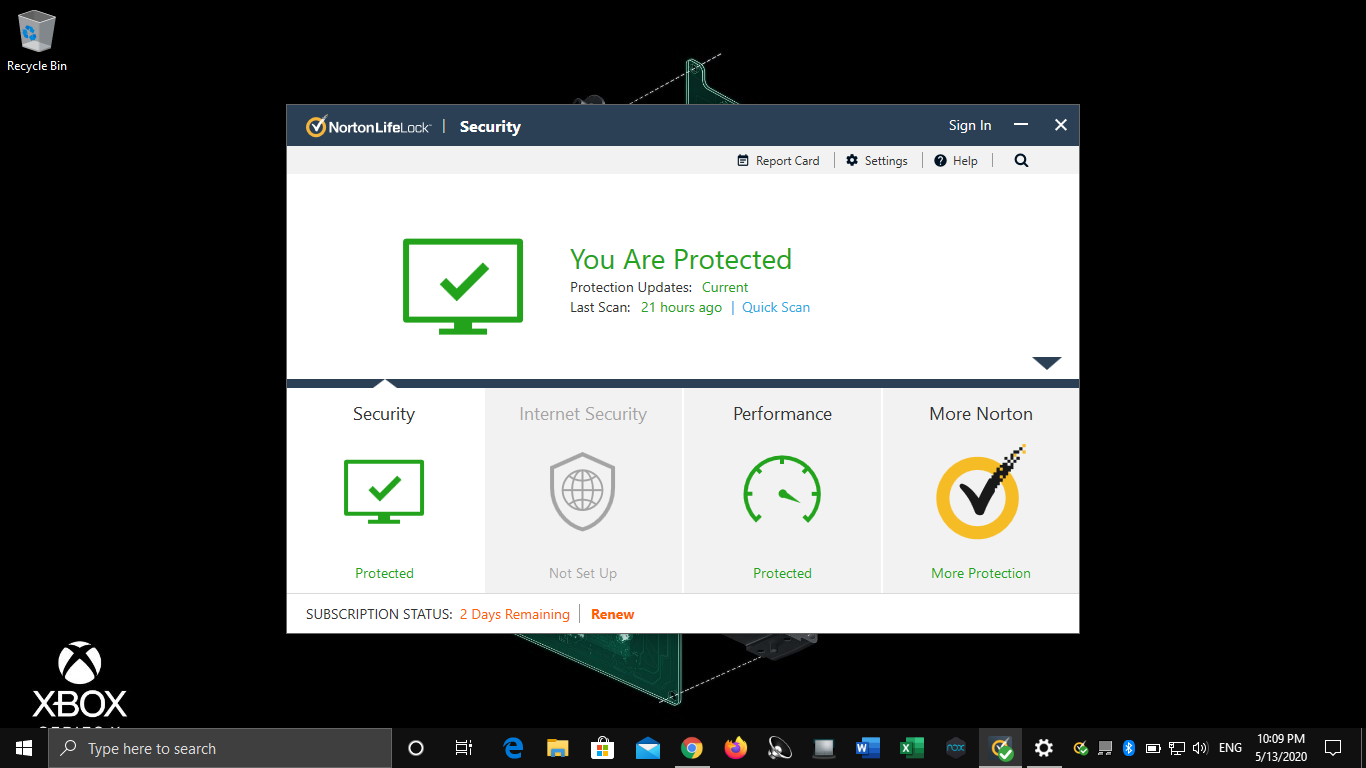The height and width of the screenshot is (768, 1366).
Task: Launch Microsoft Edge from taskbar
Action: pyautogui.click(x=513, y=748)
